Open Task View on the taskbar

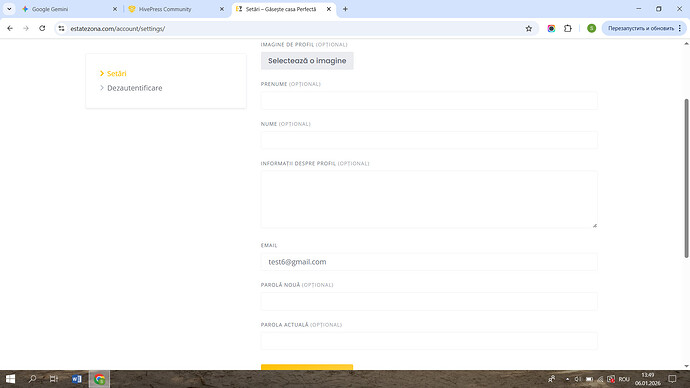[54, 379]
